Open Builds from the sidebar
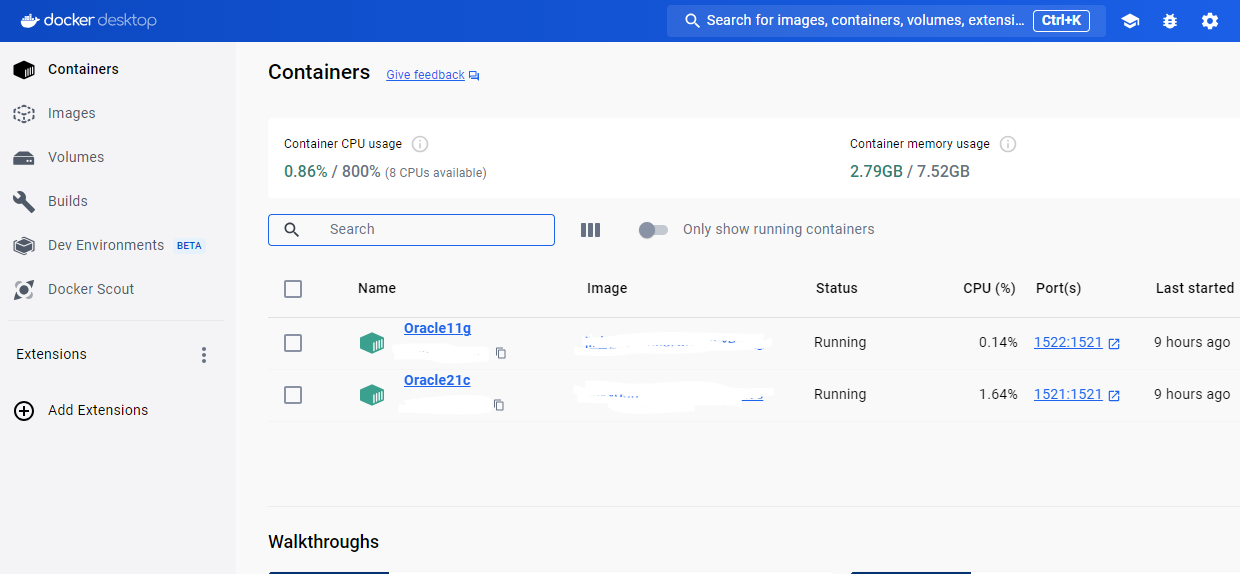The width and height of the screenshot is (1240, 574). pyautogui.click(x=118, y=201)
